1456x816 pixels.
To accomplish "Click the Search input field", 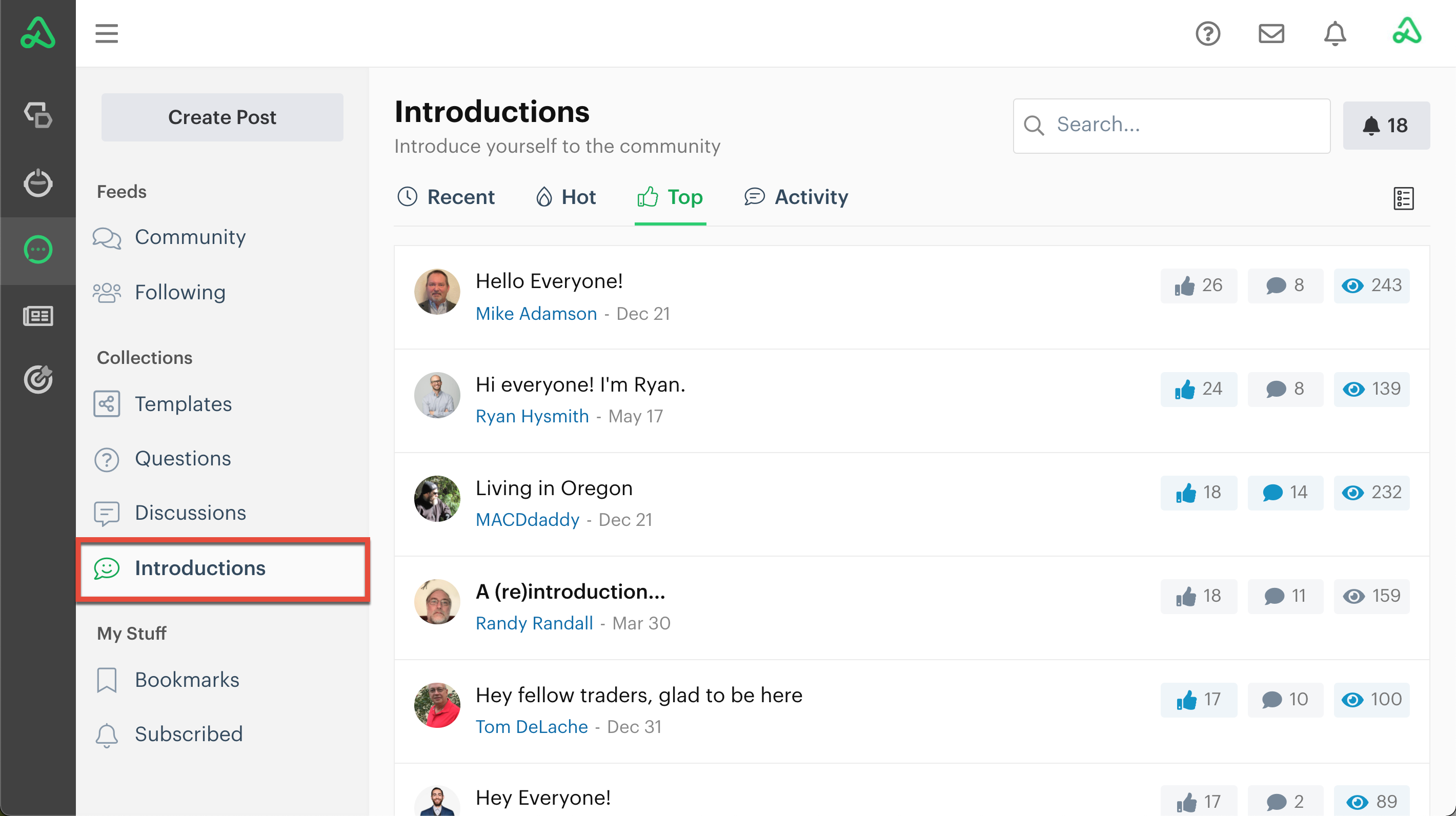I will (x=1171, y=126).
